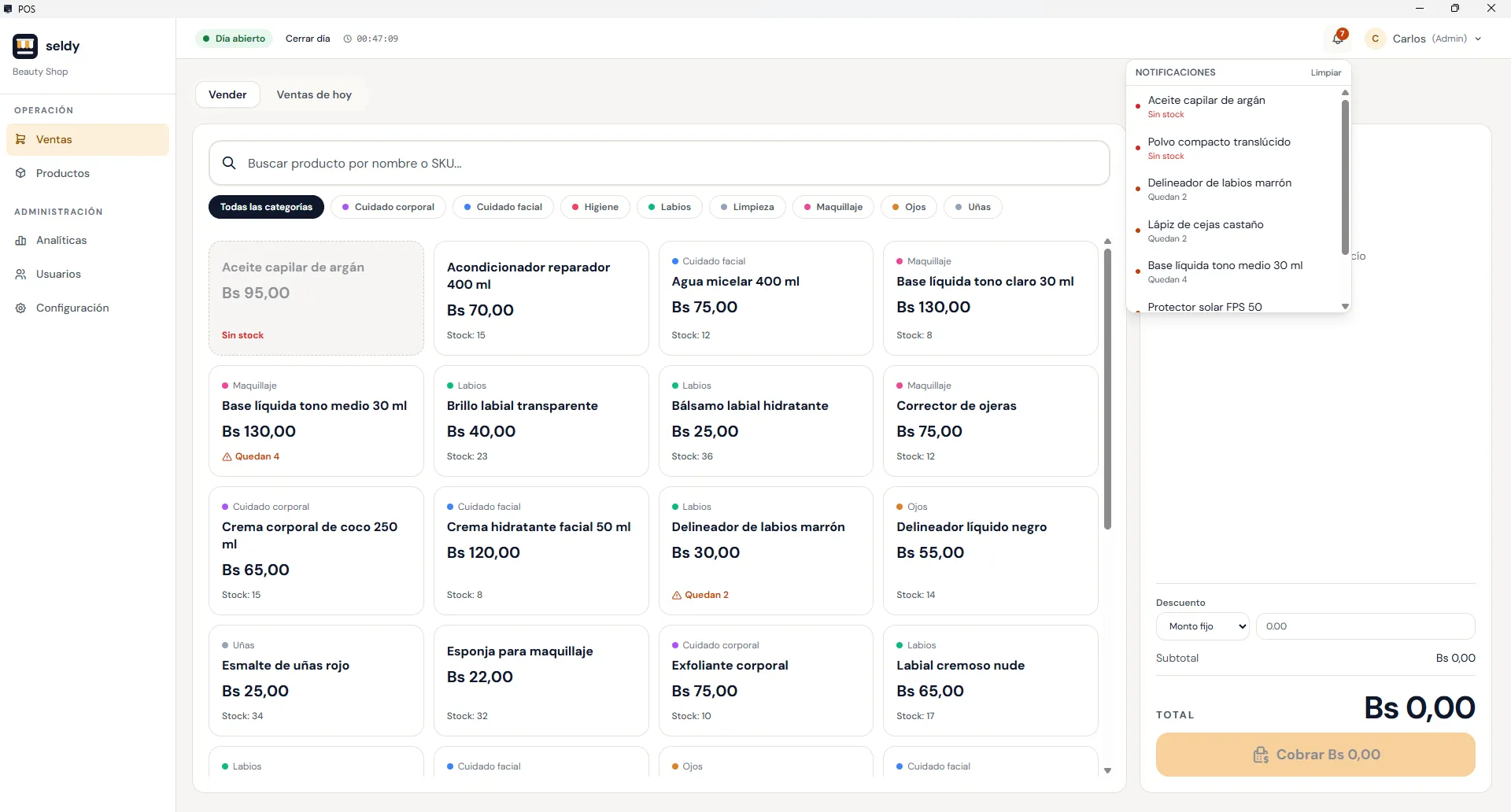1511x812 pixels.
Task: Filter by Cuidado corporal category
Action: point(388,207)
